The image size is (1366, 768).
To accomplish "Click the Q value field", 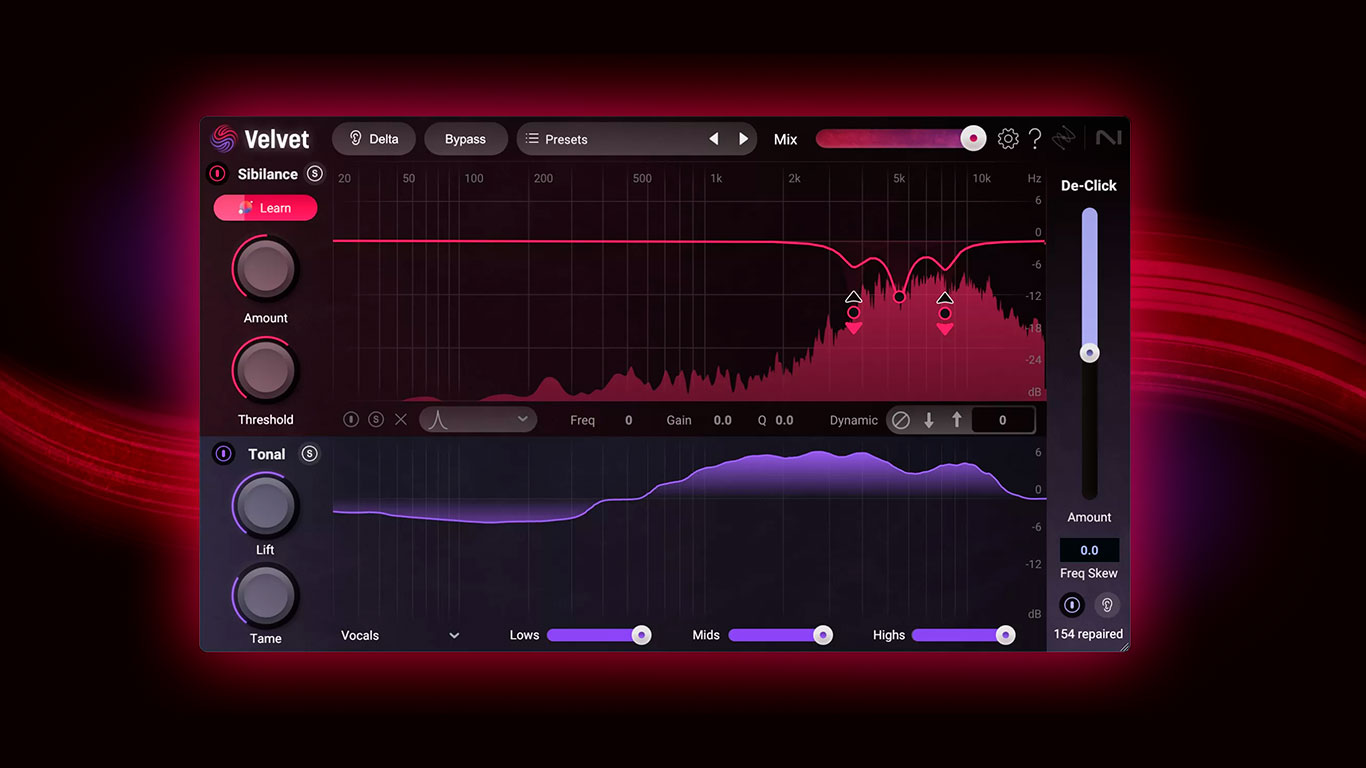I will 784,421.
